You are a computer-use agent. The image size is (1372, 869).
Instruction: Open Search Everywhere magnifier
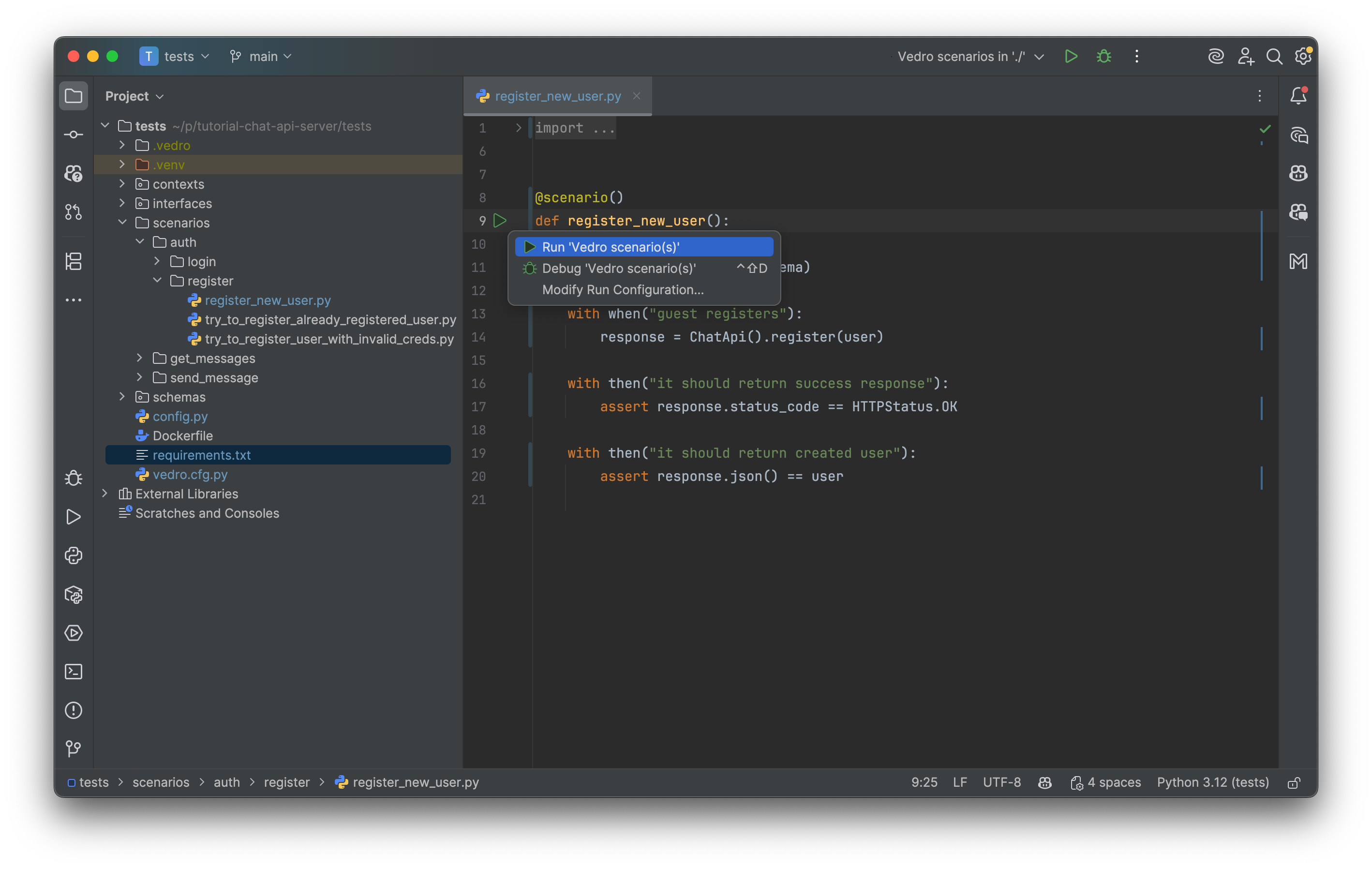[x=1274, y=57]
